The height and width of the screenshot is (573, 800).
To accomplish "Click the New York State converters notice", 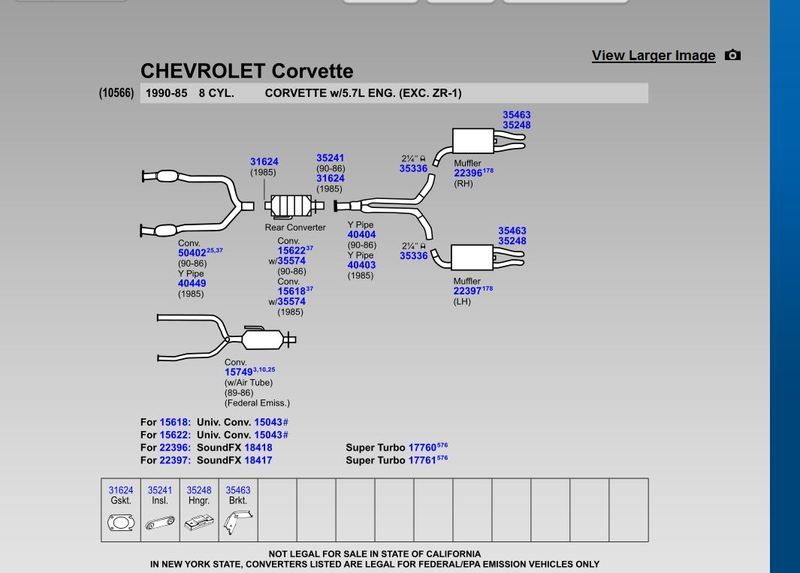I will pos(374,564).
